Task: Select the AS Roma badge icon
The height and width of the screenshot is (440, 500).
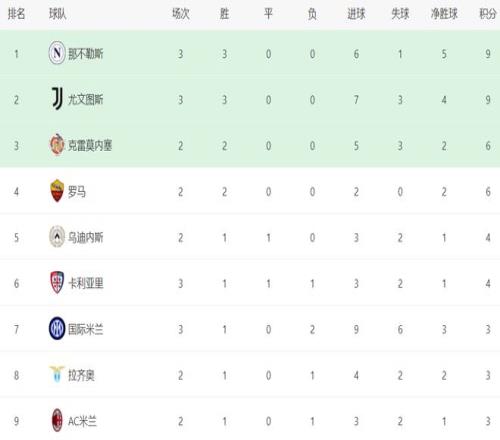Action: (57, 191)
